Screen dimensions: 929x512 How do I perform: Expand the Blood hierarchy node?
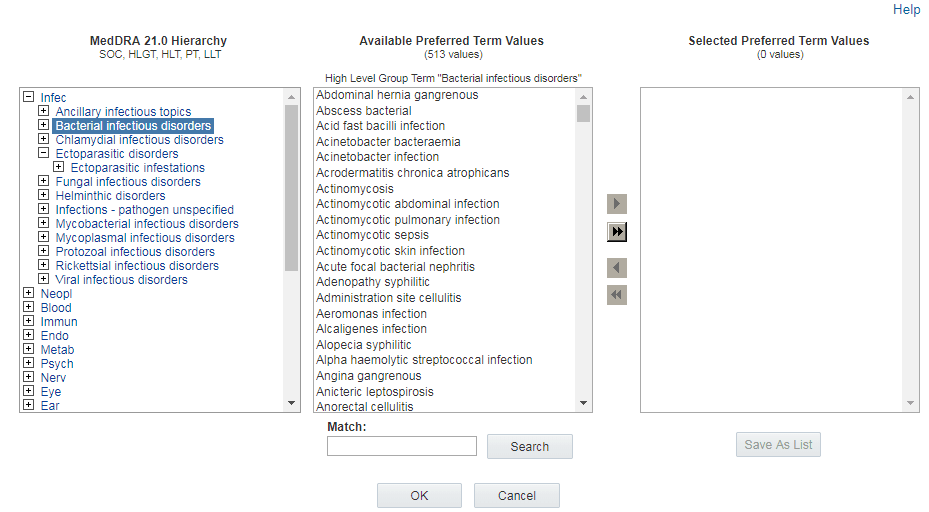[28, 308]
